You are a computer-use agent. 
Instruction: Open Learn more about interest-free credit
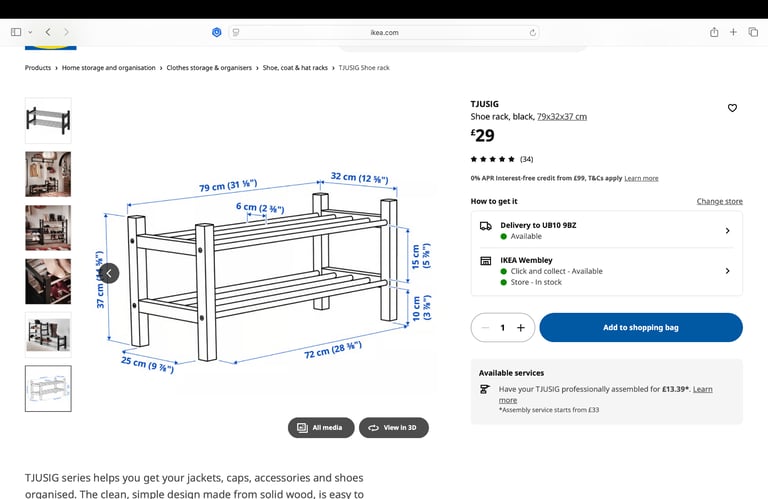pos(641,178)
